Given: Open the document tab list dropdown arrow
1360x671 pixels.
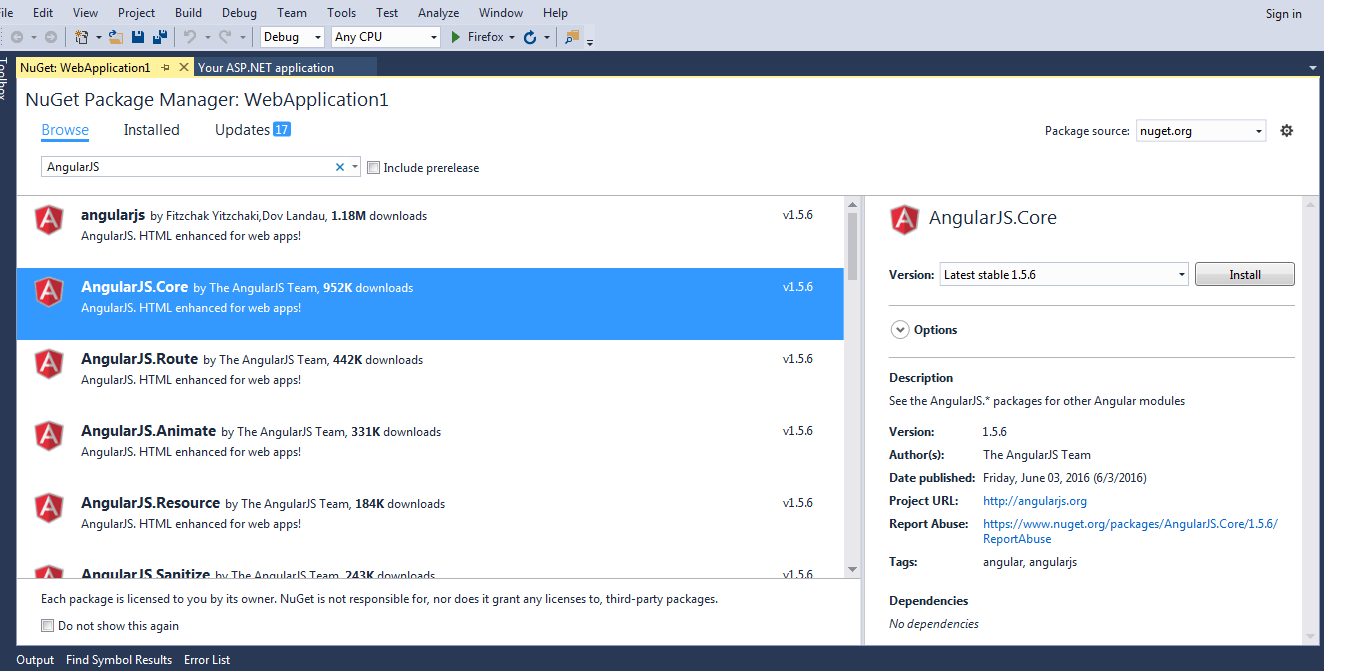Looking at the screenshot, I should (x=1312, y=68).
